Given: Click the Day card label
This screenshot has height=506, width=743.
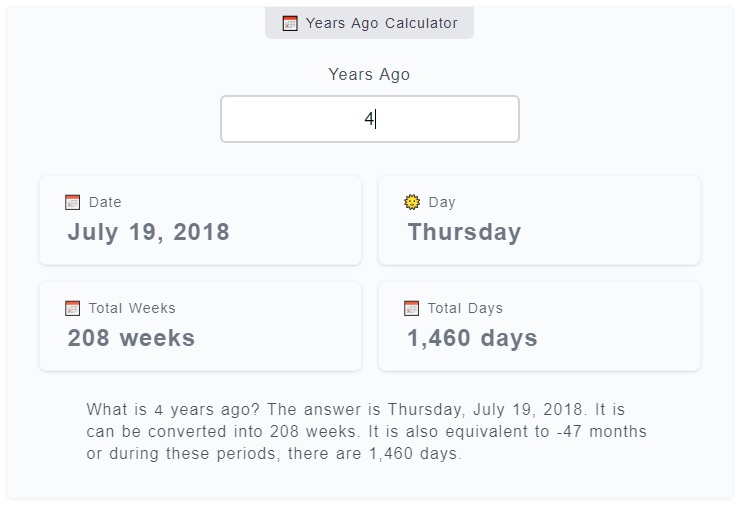Looking at the screenshot, I should pyautogui.click(x=442, y=202).
